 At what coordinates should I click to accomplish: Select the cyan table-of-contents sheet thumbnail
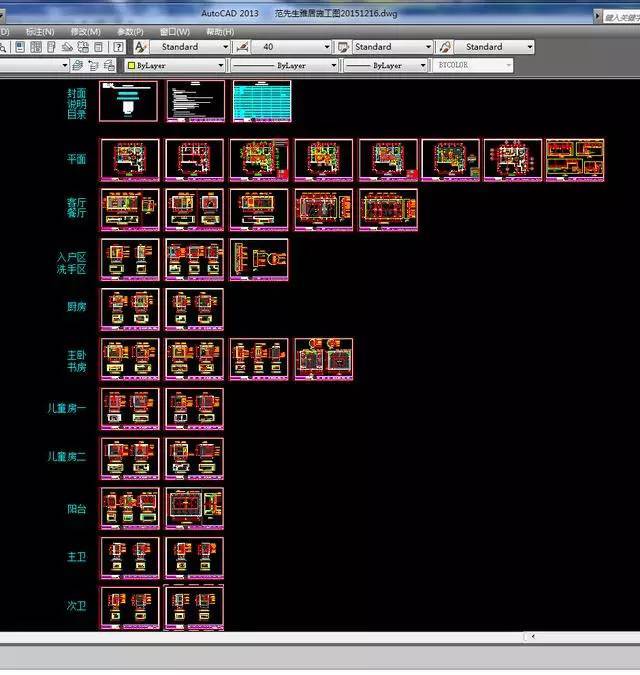coord(261,101)
